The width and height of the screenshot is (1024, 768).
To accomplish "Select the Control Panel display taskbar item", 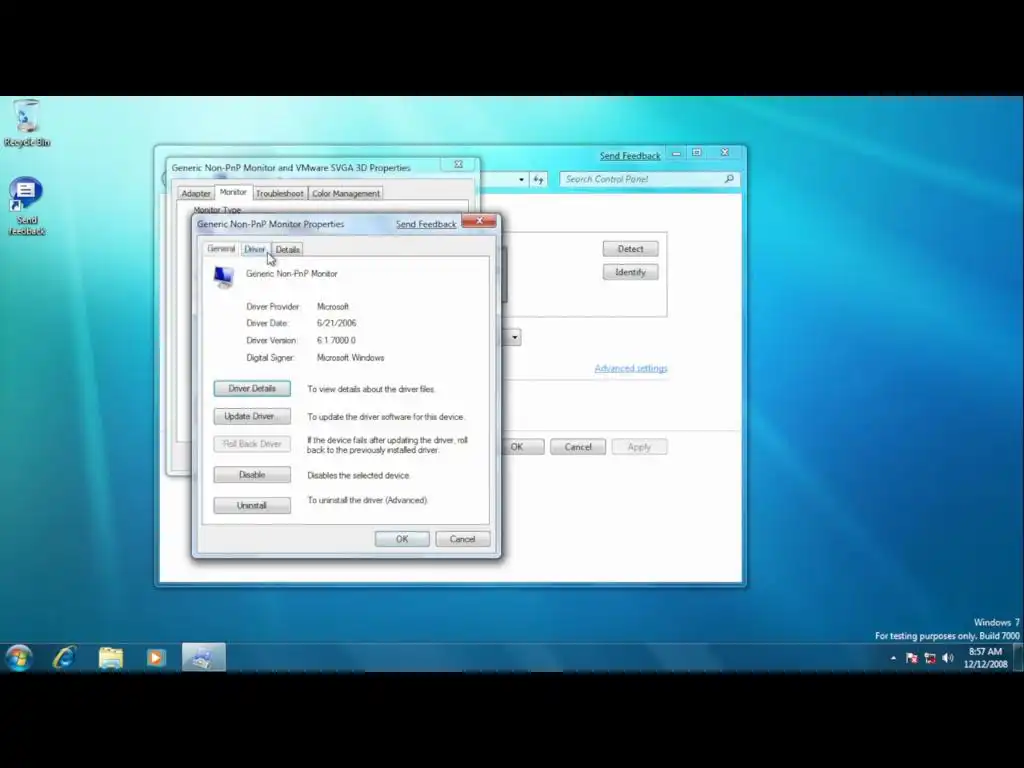I will click(203, 658).
